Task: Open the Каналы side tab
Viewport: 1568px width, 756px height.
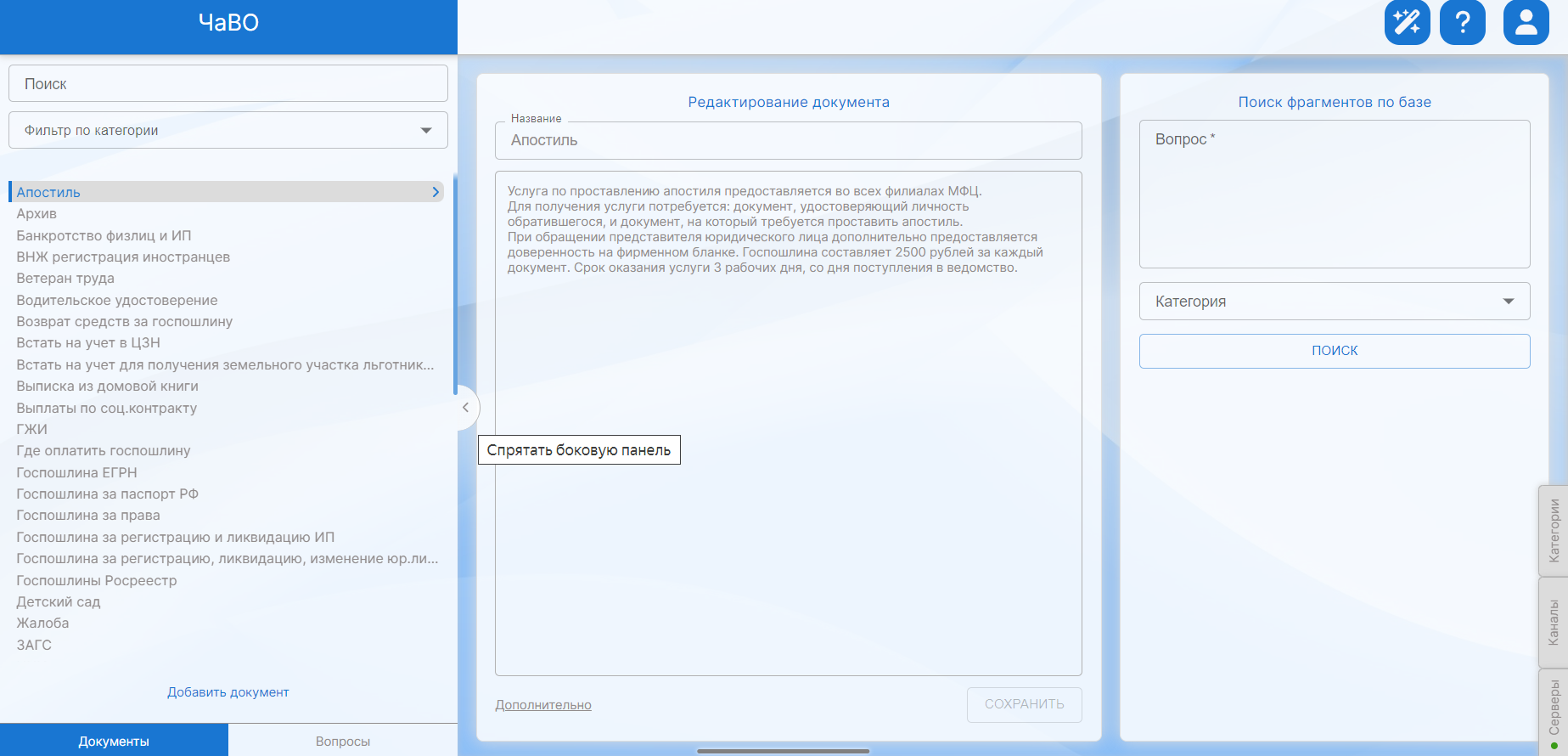Action: point(1554,623)
